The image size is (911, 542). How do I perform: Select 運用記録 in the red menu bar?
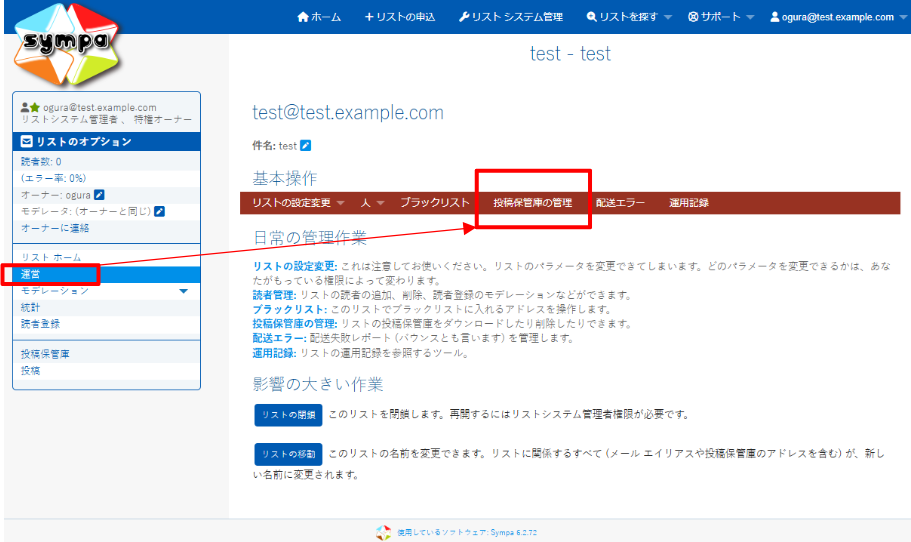(688, 203)
